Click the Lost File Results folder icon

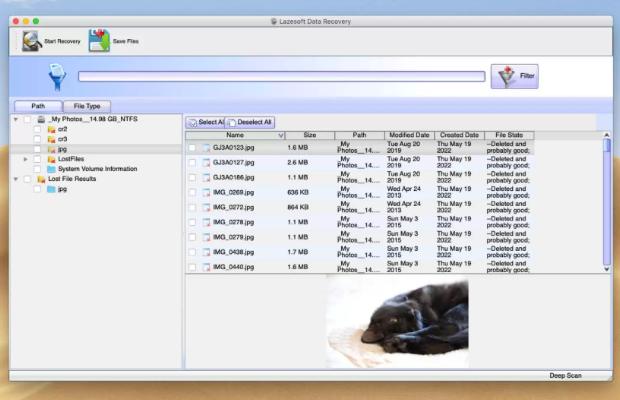click(41, 179)
